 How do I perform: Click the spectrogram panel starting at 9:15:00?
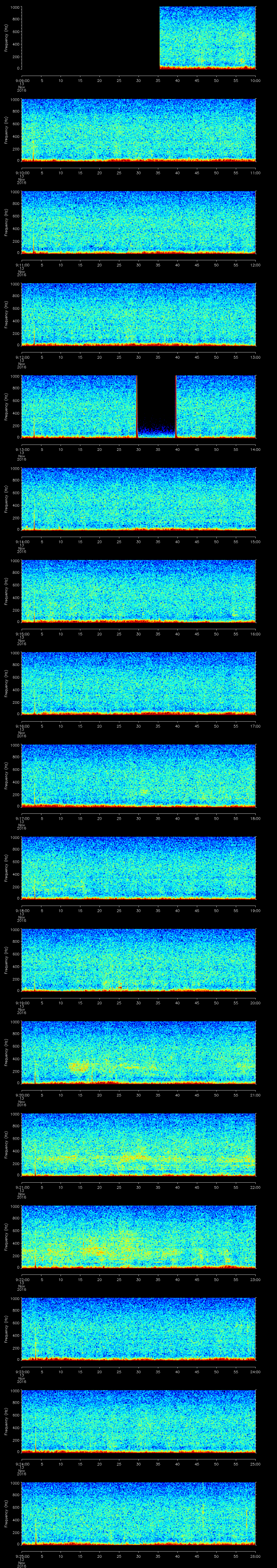pyautogui.click(x=139, y=591)
